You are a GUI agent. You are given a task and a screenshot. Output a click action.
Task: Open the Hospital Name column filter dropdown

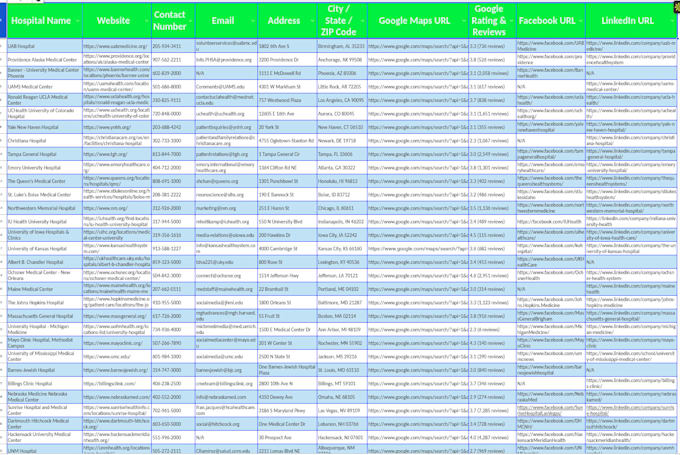click(78, 21)
